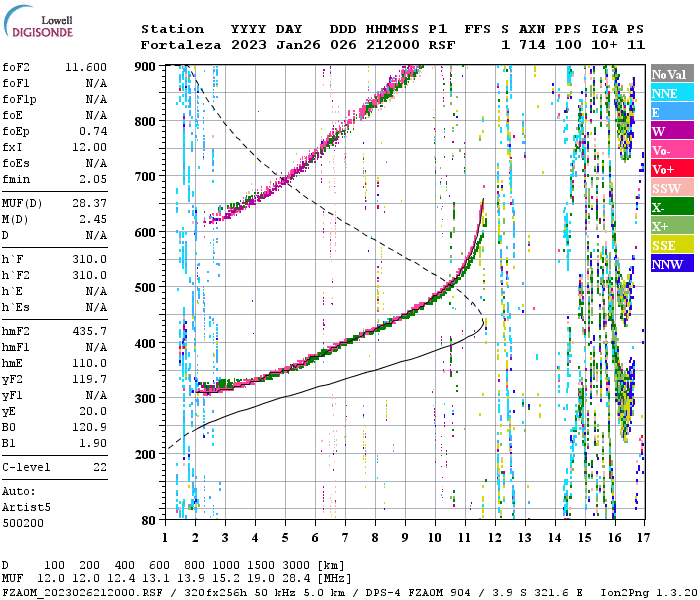Click the yF2 value 119.7
The height and width of the screenshot is (600, 700).
coord(90,379)
